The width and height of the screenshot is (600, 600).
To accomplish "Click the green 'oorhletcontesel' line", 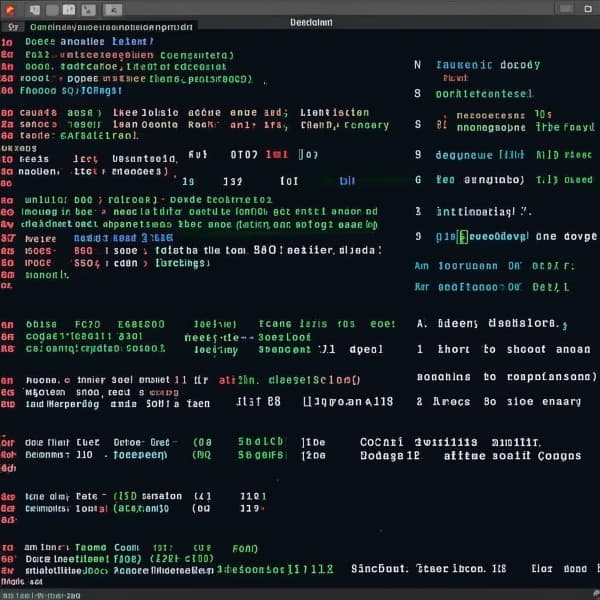I will tap(484, 94).
